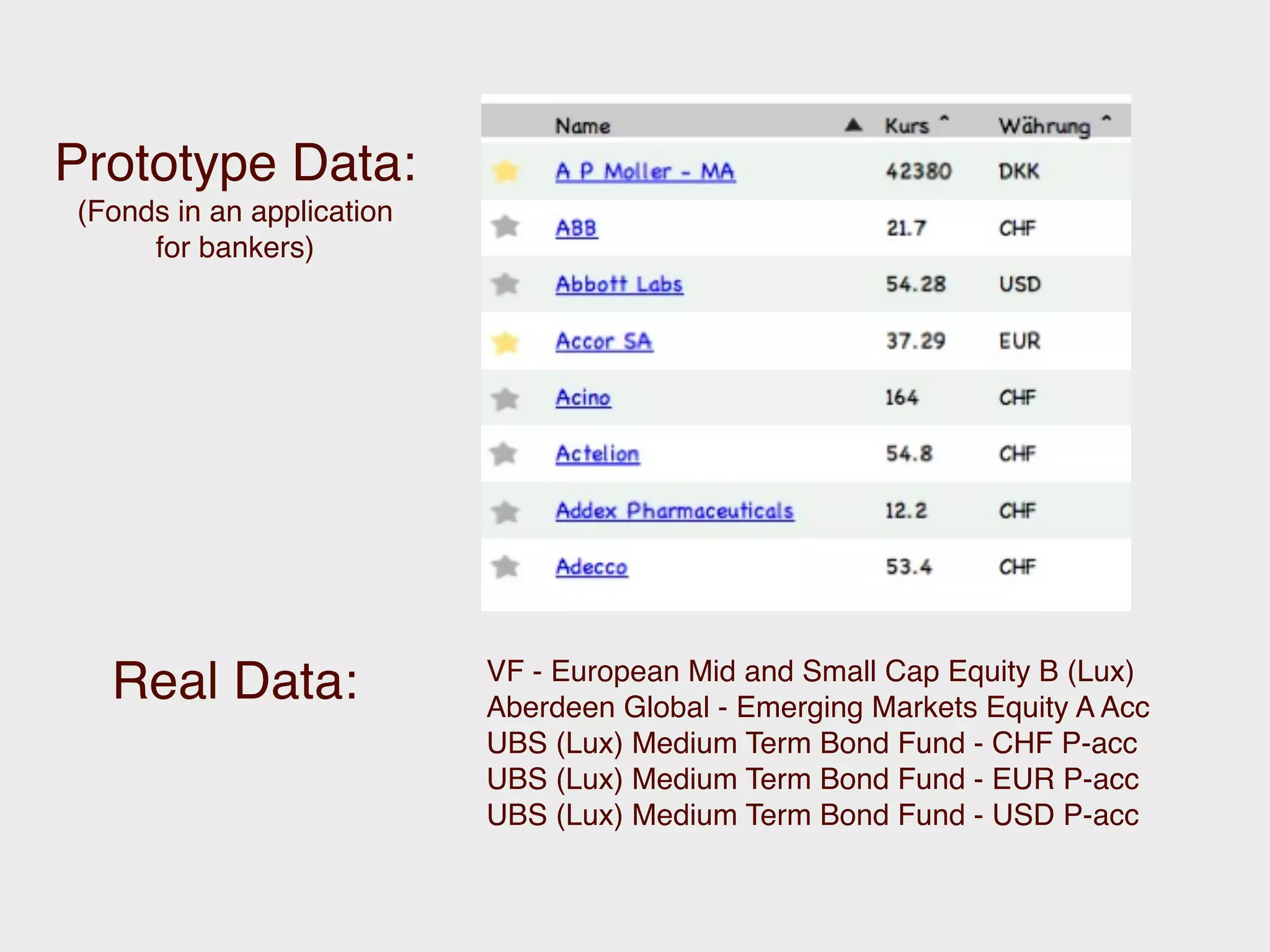Select the 37.29 price value
1270x952 pixels.
pyautogui.click(x=915, y=341)
